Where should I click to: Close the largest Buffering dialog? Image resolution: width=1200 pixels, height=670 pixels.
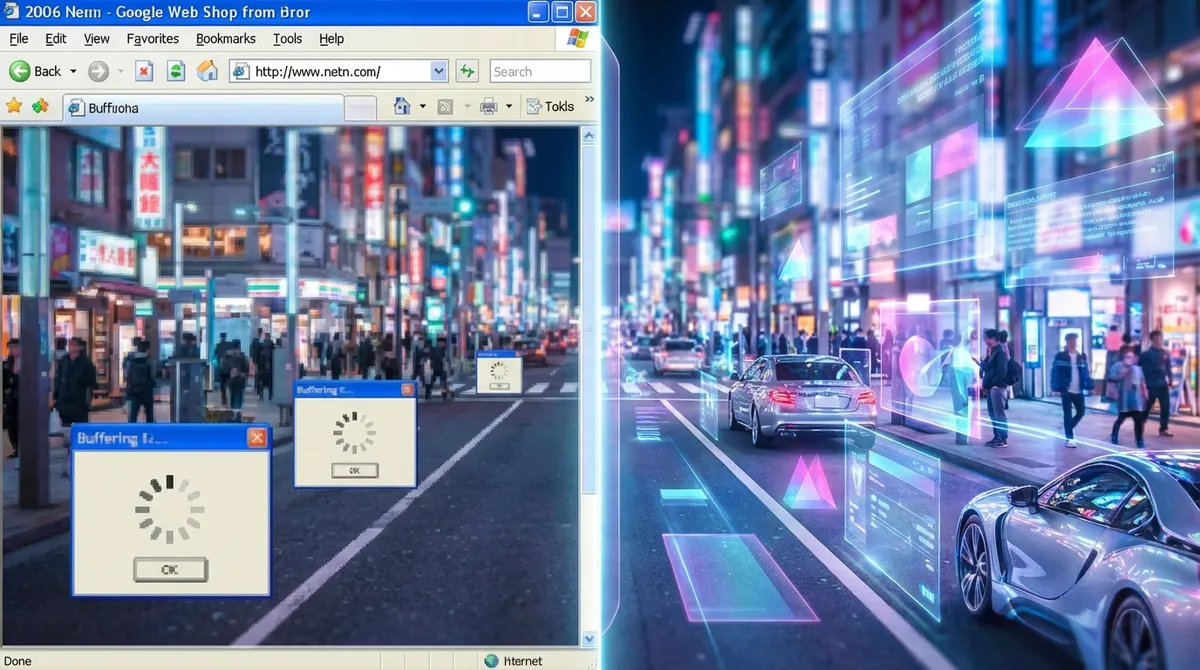click(257, 438)
